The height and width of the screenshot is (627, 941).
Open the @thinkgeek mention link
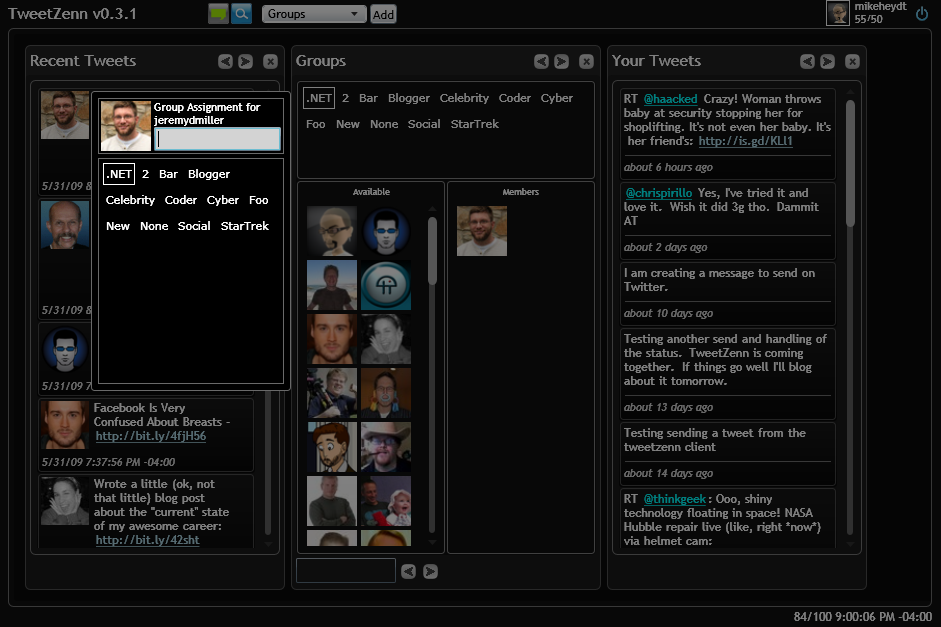coord(675,499)
